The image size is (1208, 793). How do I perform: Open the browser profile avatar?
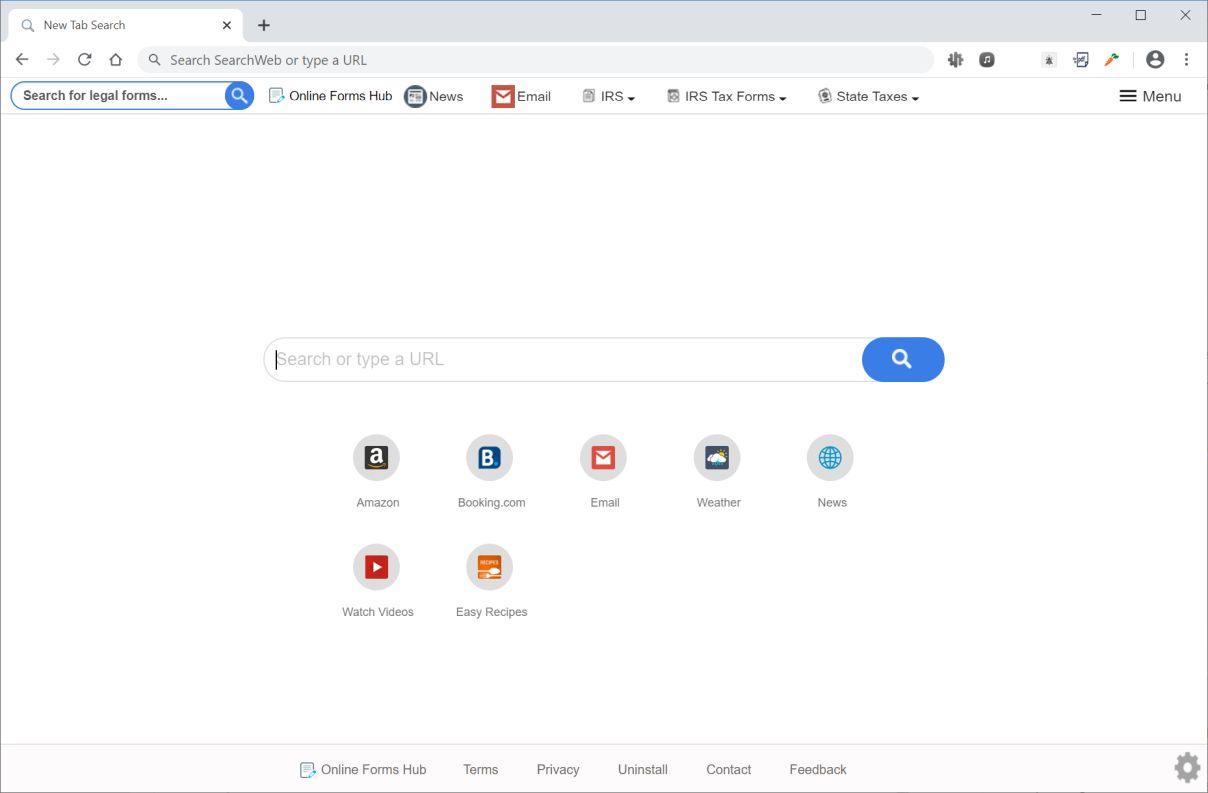(x=1154, y=59)
